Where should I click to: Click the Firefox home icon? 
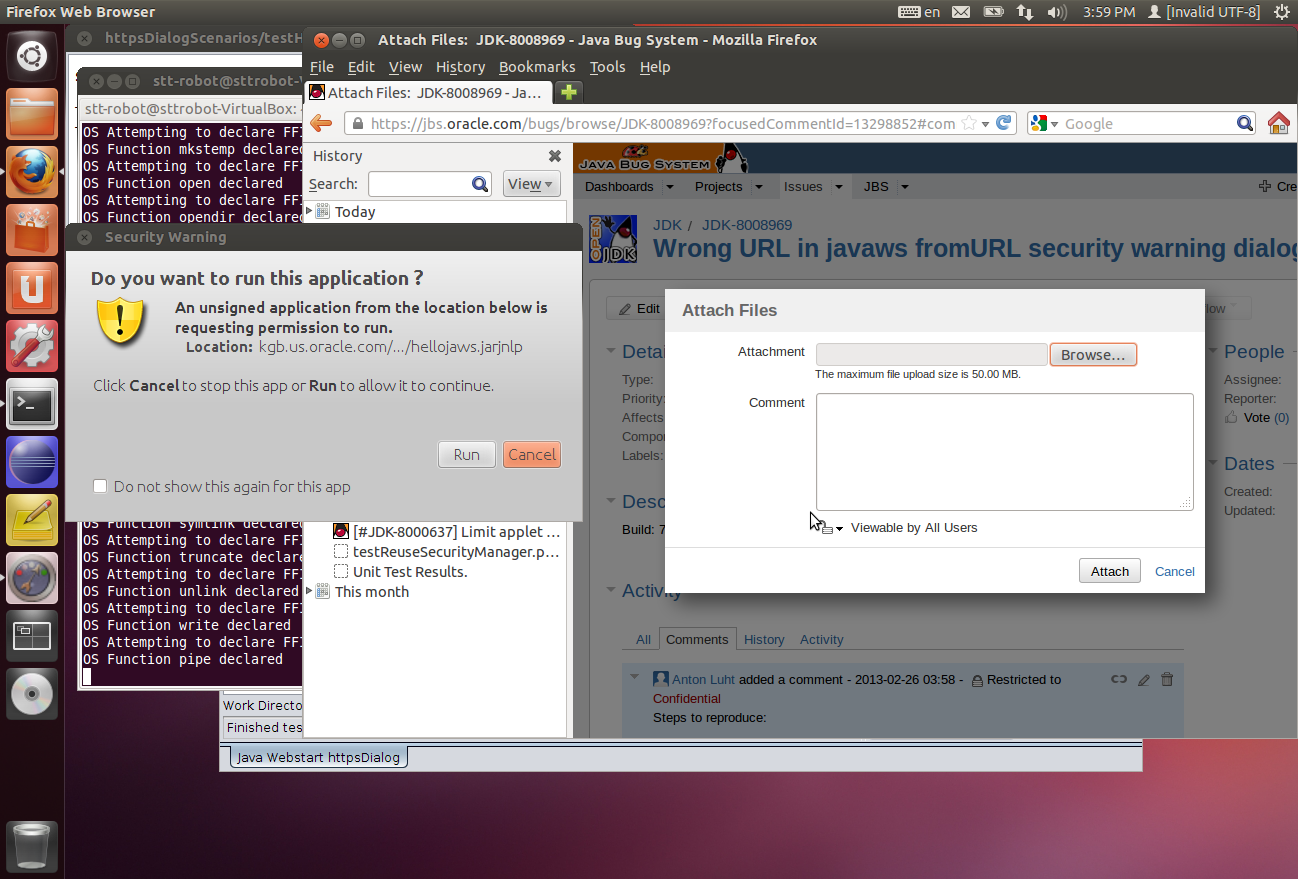(x=1278, y=123)
